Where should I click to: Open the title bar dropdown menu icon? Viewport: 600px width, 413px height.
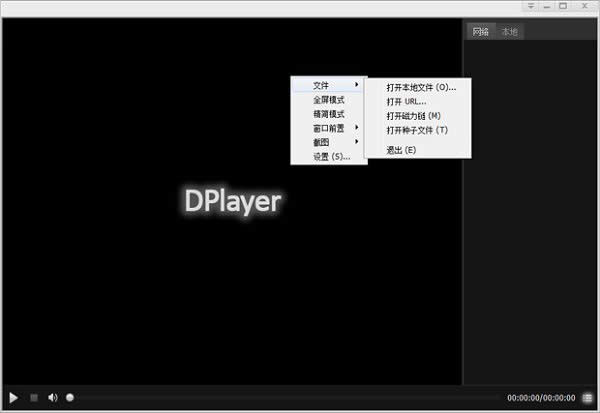[x=531, y=6]
